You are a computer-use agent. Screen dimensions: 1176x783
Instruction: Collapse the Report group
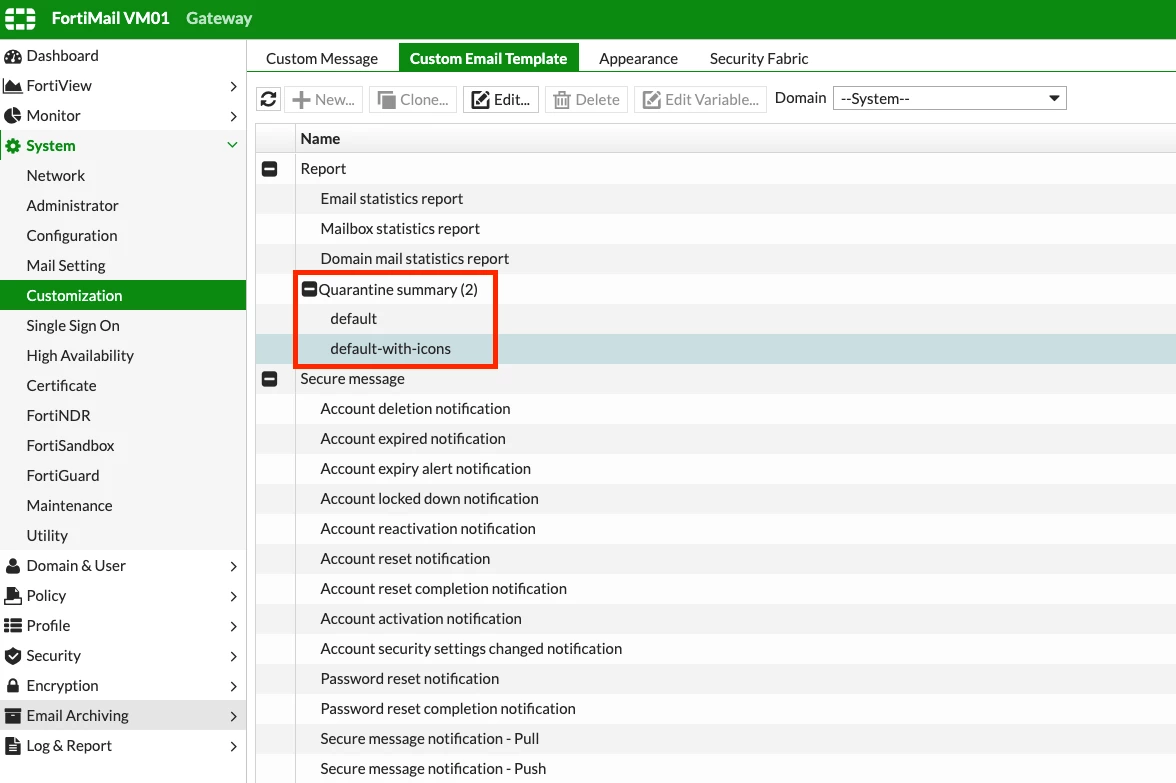pyautogui.click(x=269, y=169)
